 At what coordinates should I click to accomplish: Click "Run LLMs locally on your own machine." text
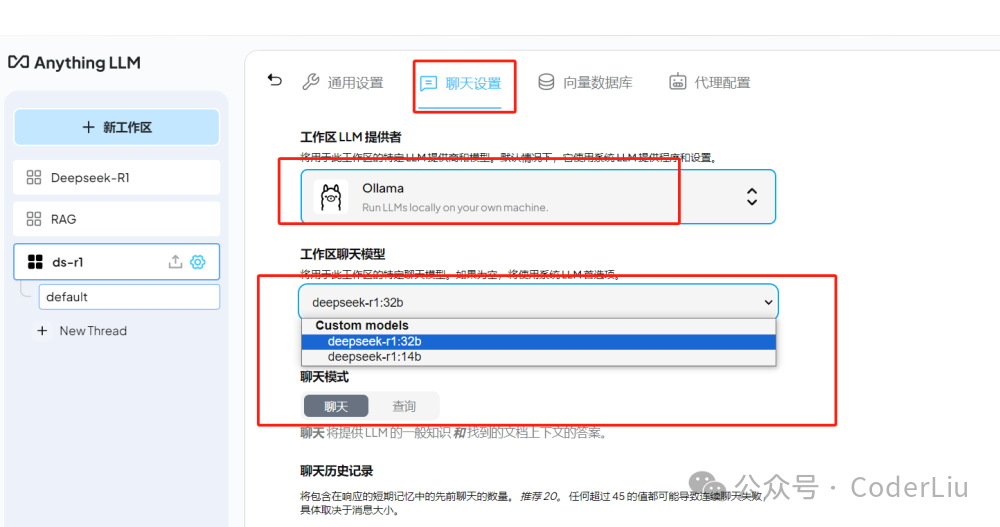[x=455, y=207]
